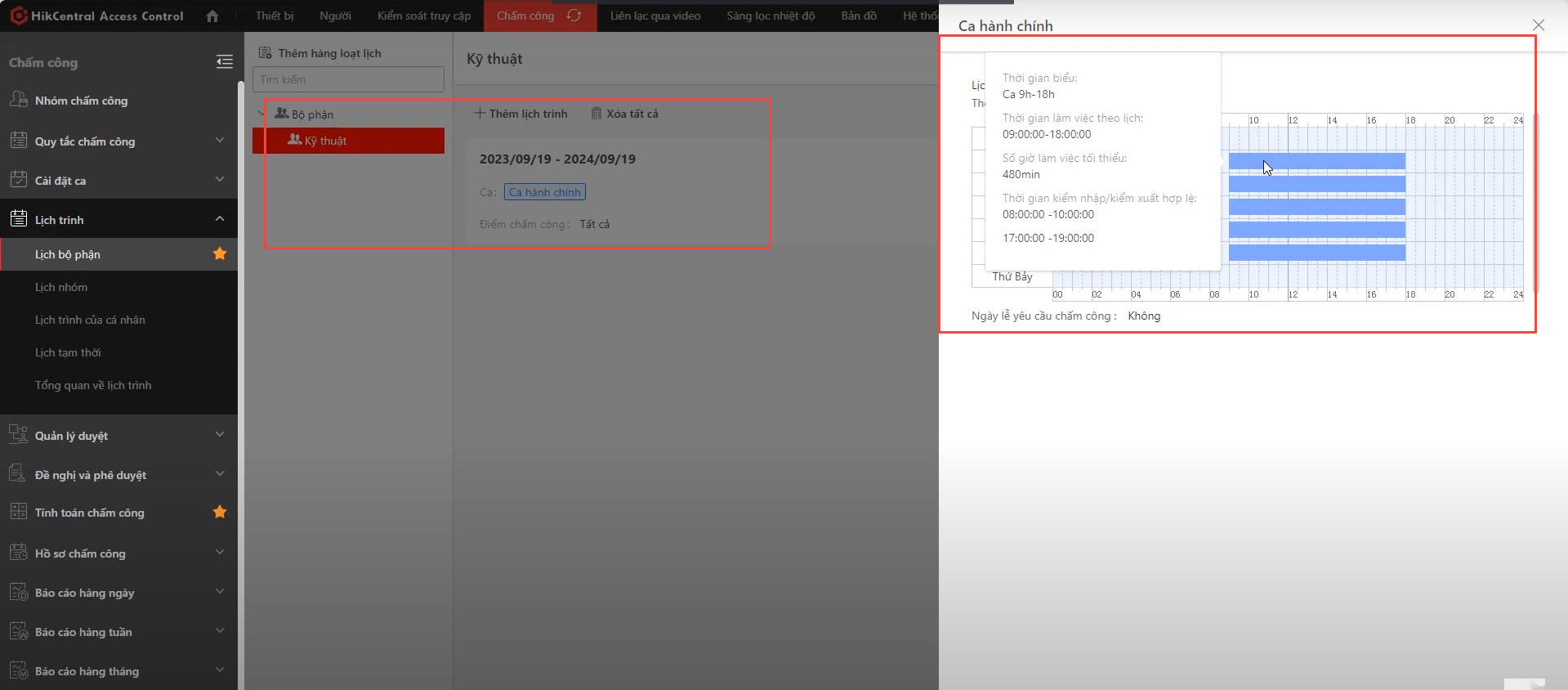Toggle favorite star on Lịch bộ phận
Image resolution: width=1568 pixels, height=690 pixels.
pos(220,254)
